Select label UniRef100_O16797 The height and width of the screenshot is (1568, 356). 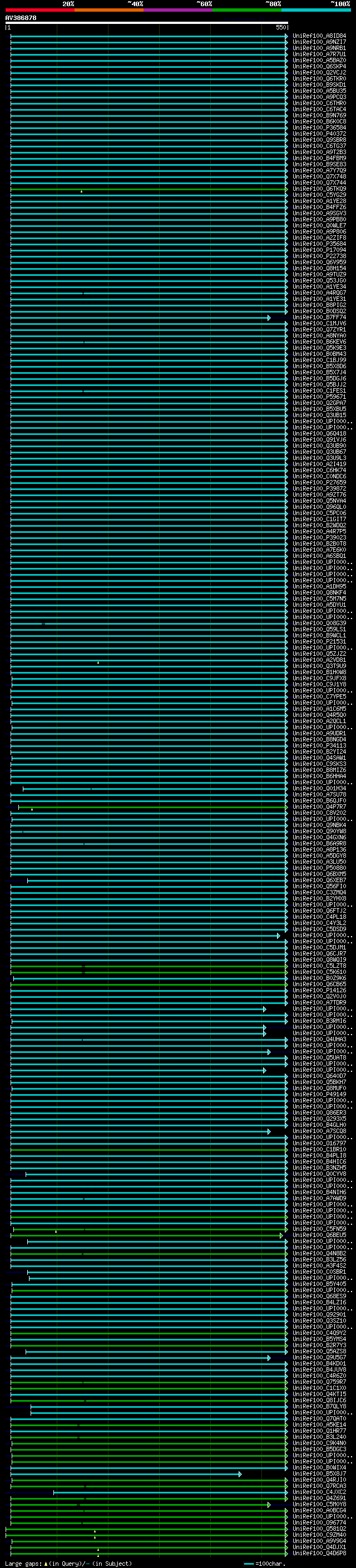click(x=319, y=1144)
